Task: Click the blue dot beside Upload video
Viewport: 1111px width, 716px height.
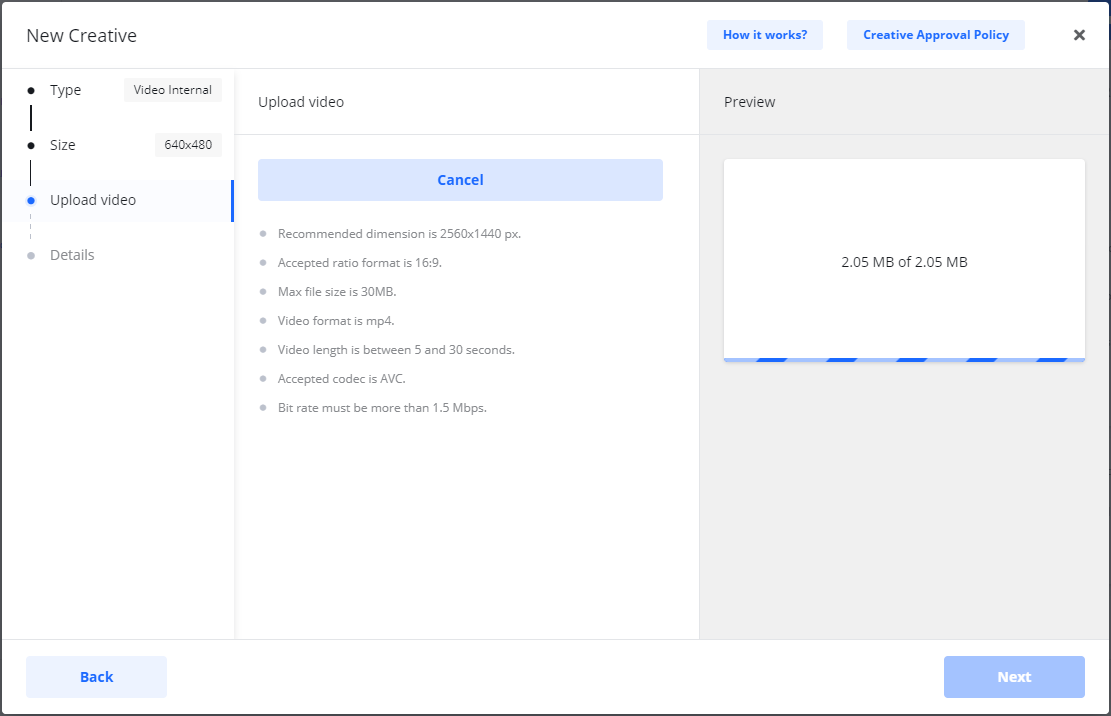Action: coord(31,200)
